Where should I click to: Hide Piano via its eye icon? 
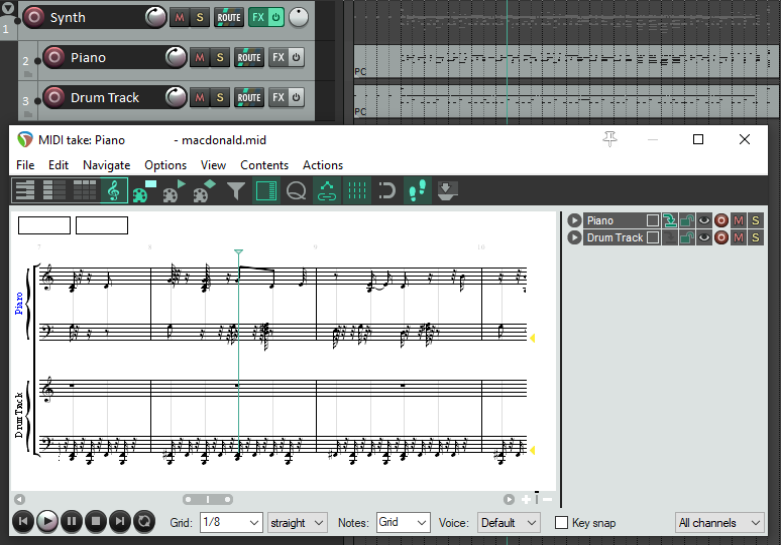pyautogui.click(x=703, y=220)
